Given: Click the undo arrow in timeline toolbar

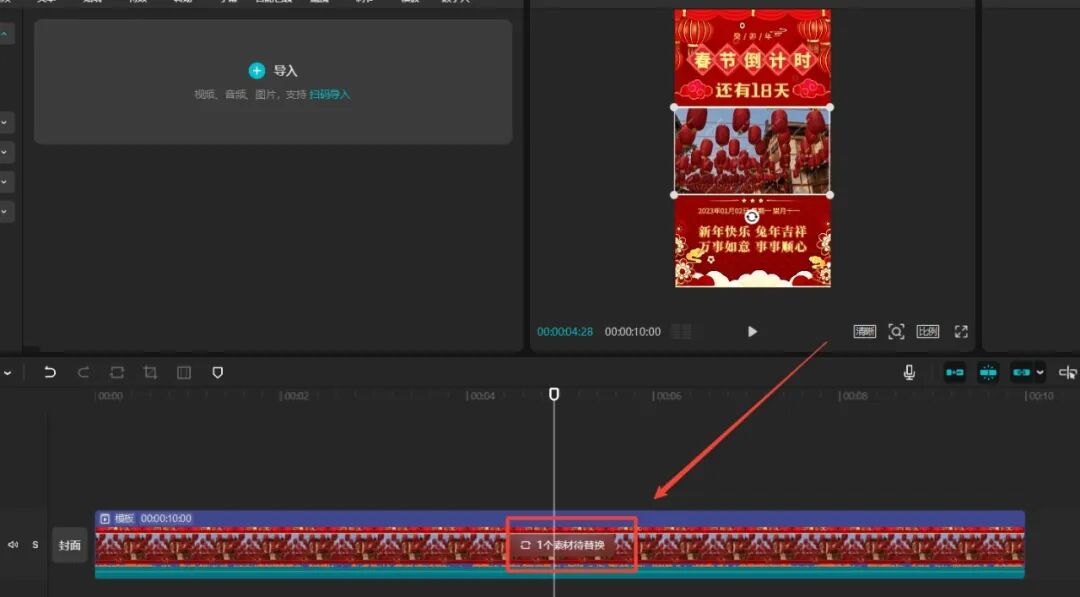Looking at the screenshot, I should tap(50, 372).
